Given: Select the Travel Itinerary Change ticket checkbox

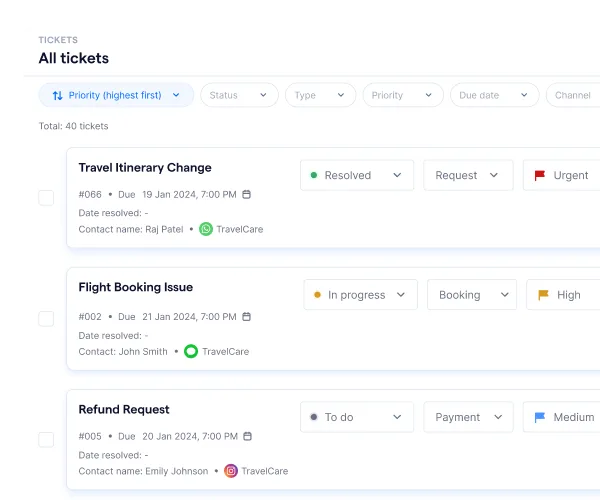Looking at the screenshot, I should click(46, 198).
